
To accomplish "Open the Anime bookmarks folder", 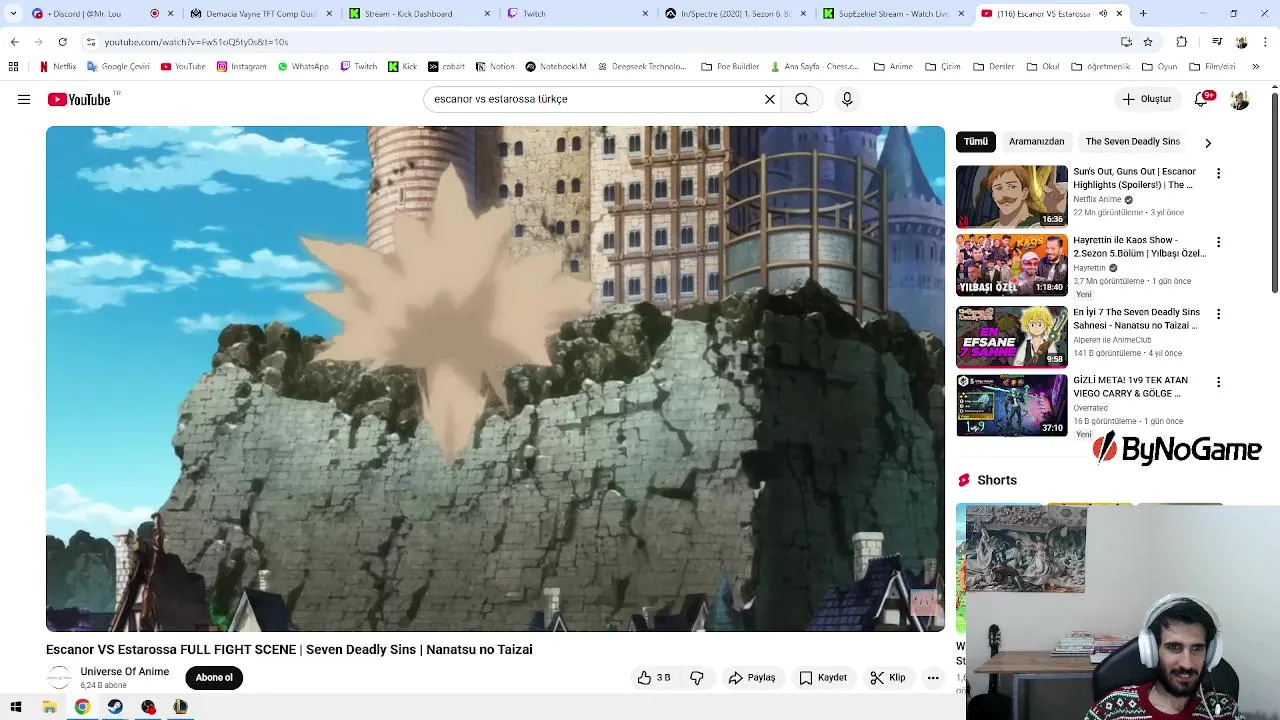I will [893, 67].
